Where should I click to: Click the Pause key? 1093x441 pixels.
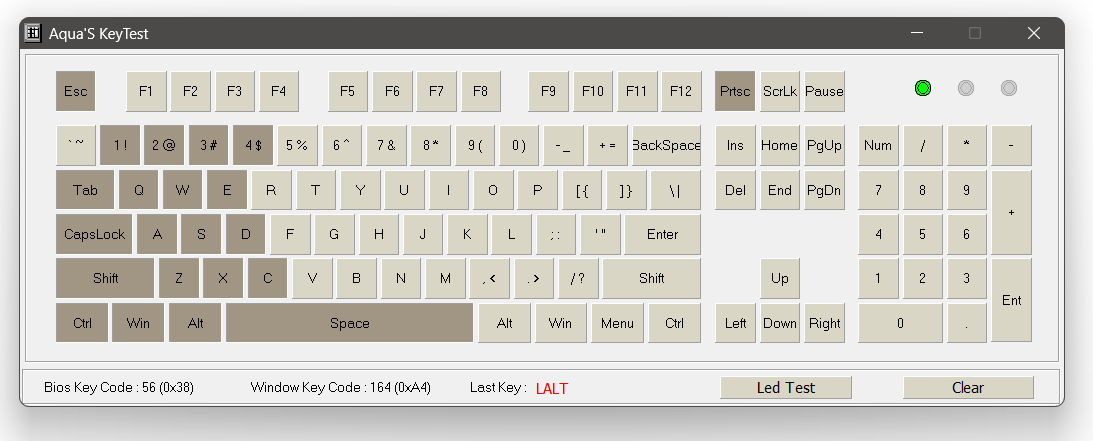(x=824, y=91)
